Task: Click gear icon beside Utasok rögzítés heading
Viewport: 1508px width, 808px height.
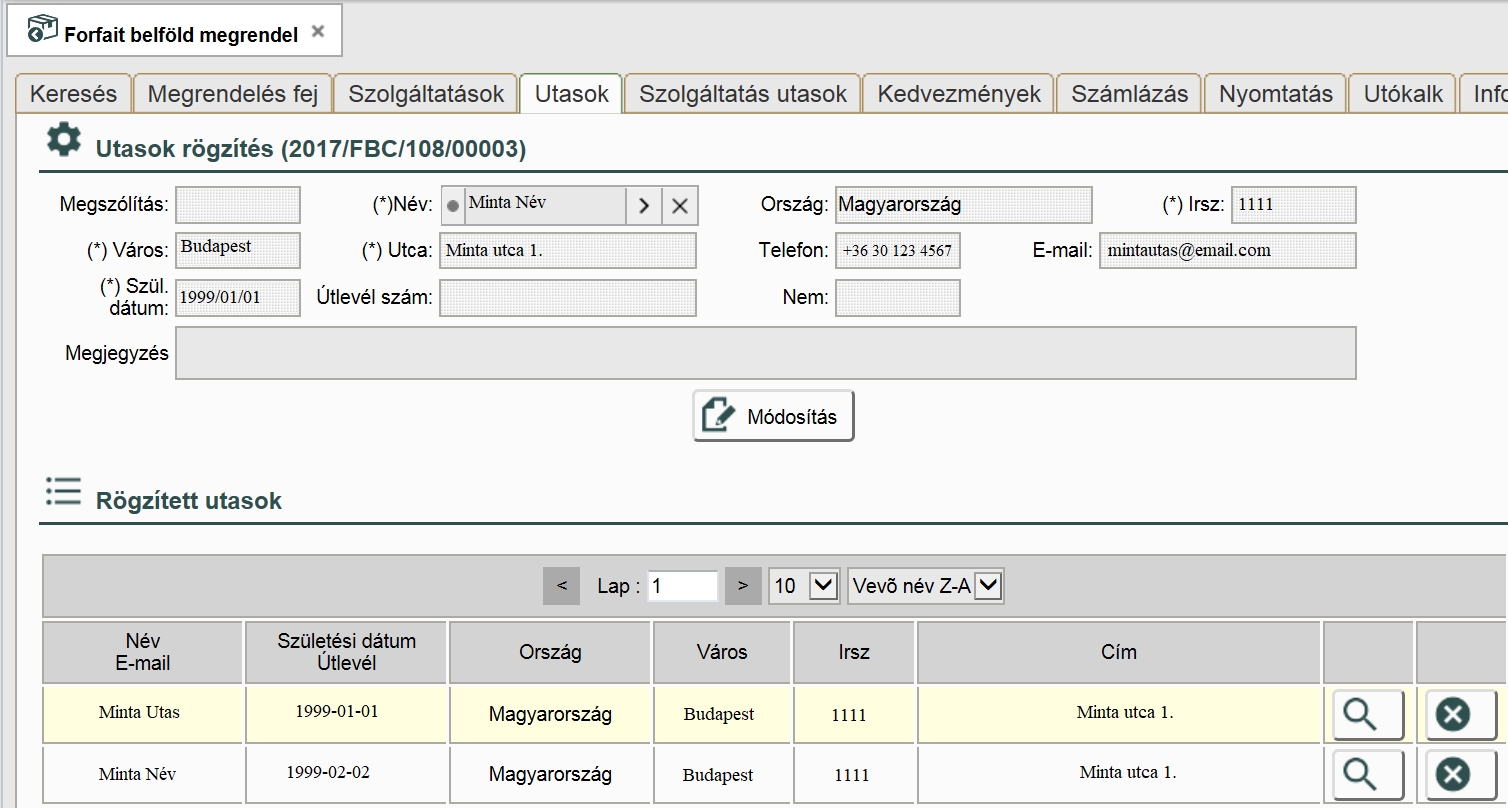Action: click(64, 141)
